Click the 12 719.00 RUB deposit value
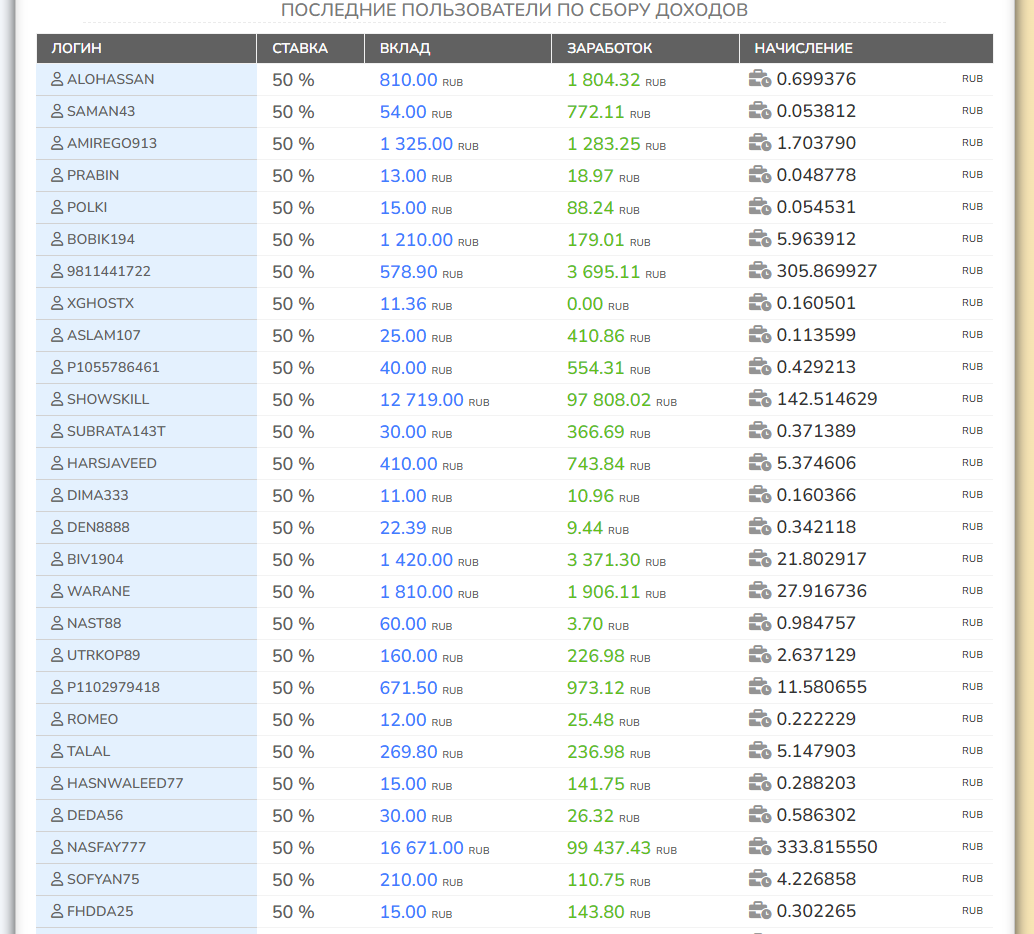Screen dimensions: 1034x934 [435, 400]
